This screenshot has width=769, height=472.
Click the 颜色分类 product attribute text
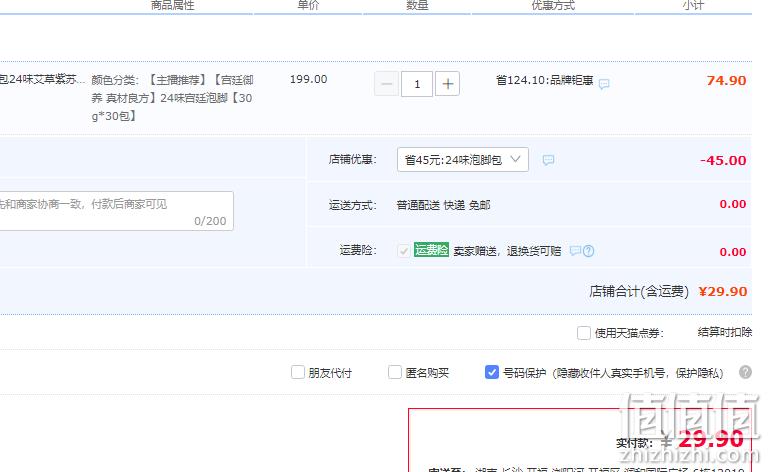(172, 98)
